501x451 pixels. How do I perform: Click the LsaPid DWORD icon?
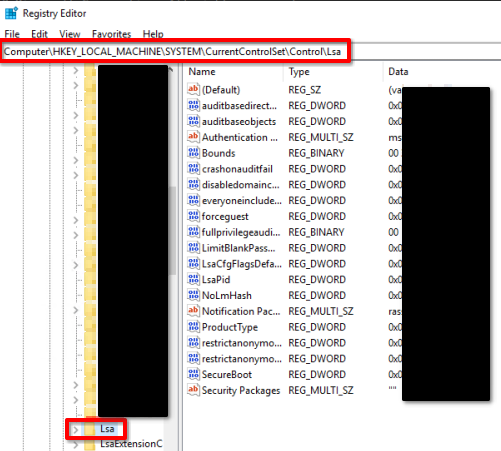193,279
